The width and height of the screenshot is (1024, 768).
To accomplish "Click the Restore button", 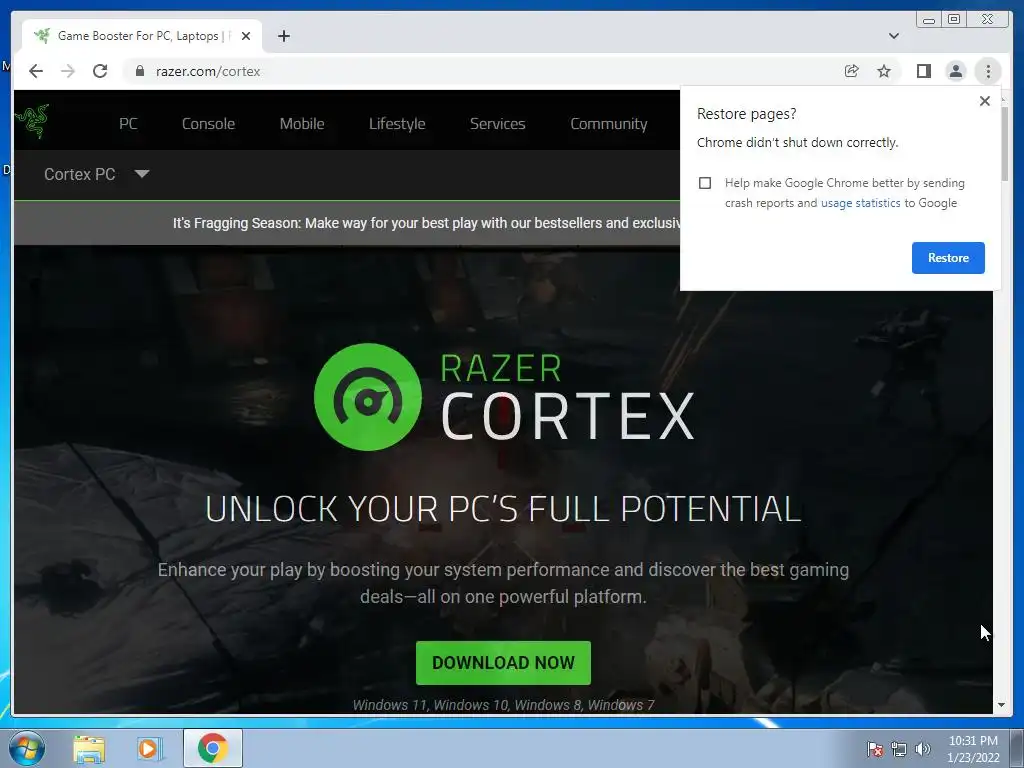I will point(948,258).
